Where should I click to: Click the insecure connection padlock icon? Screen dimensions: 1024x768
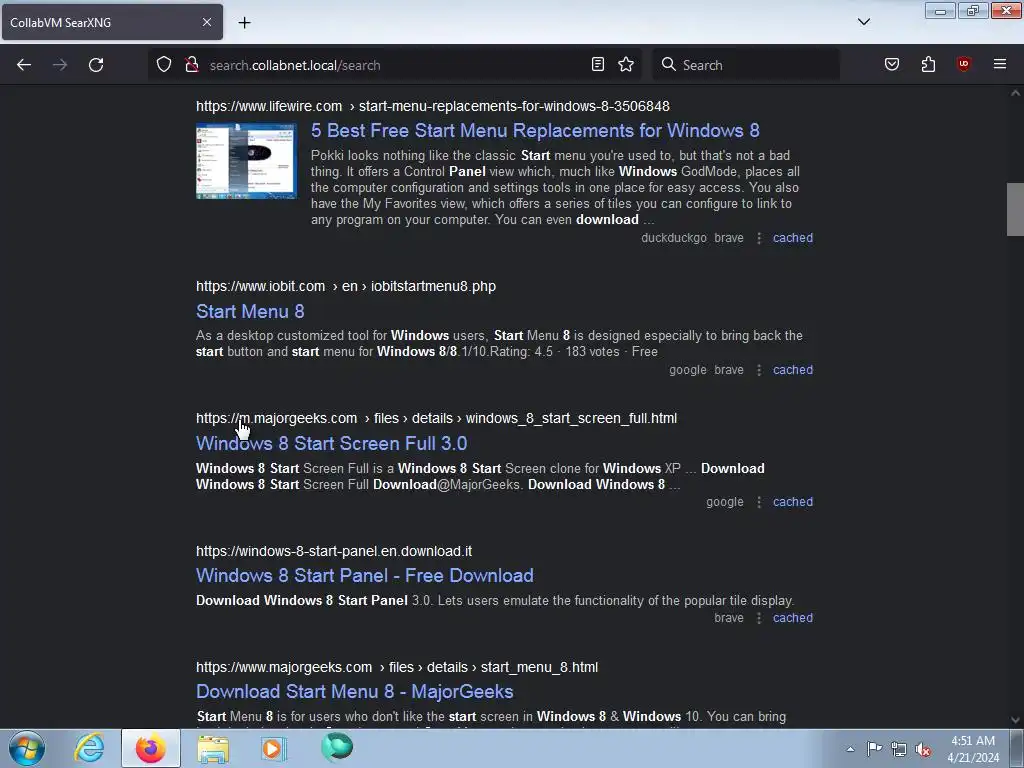point(191,65)
